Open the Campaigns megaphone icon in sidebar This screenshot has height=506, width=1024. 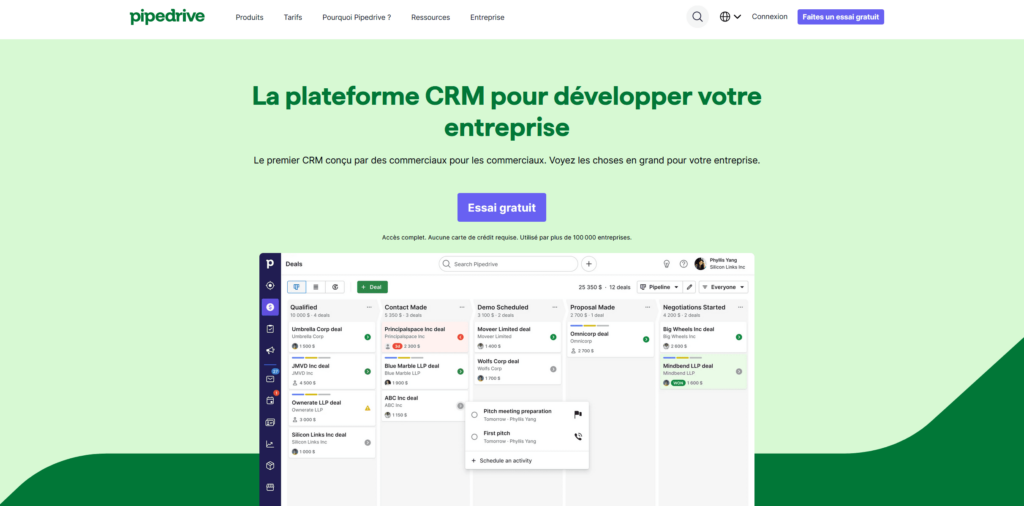click(270, 351)
